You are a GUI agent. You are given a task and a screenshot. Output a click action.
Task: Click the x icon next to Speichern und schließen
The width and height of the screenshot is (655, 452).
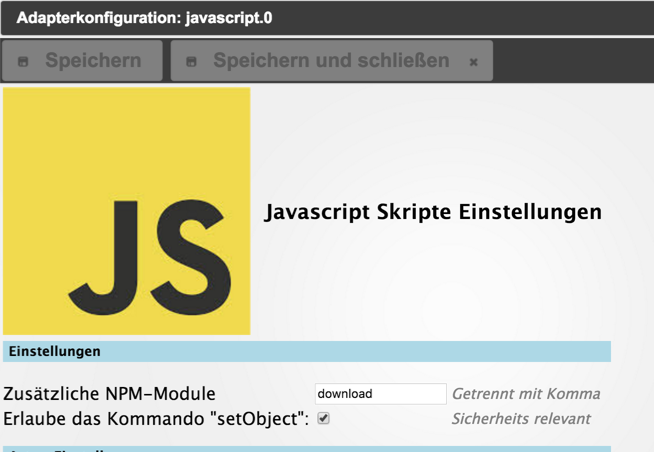[473, 62]
